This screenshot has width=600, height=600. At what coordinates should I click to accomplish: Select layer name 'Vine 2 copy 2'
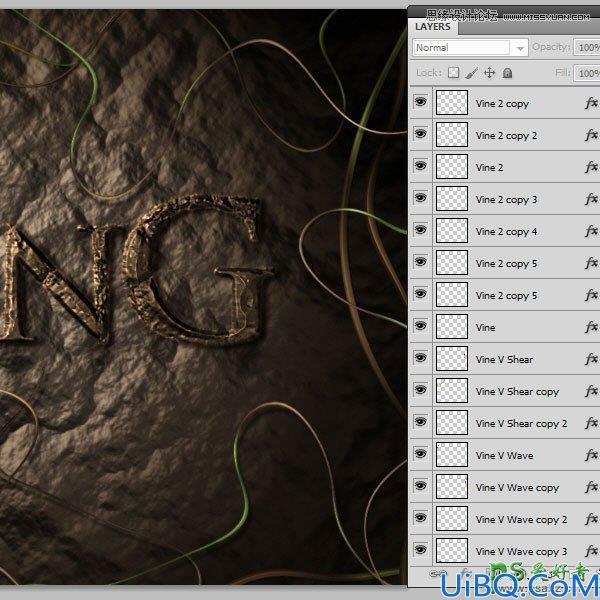point(506,136)
